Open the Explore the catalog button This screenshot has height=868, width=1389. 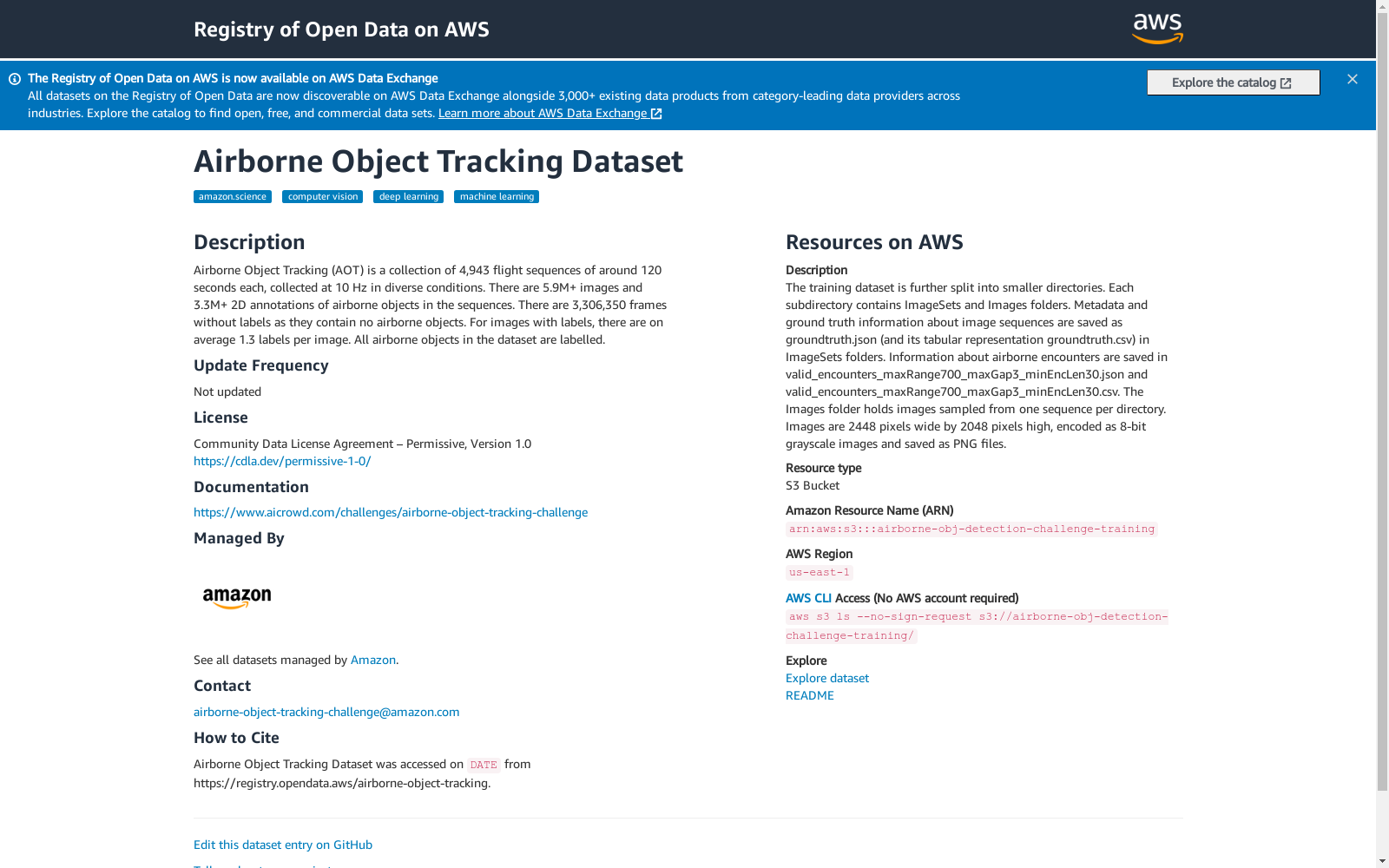(1233, 82)
